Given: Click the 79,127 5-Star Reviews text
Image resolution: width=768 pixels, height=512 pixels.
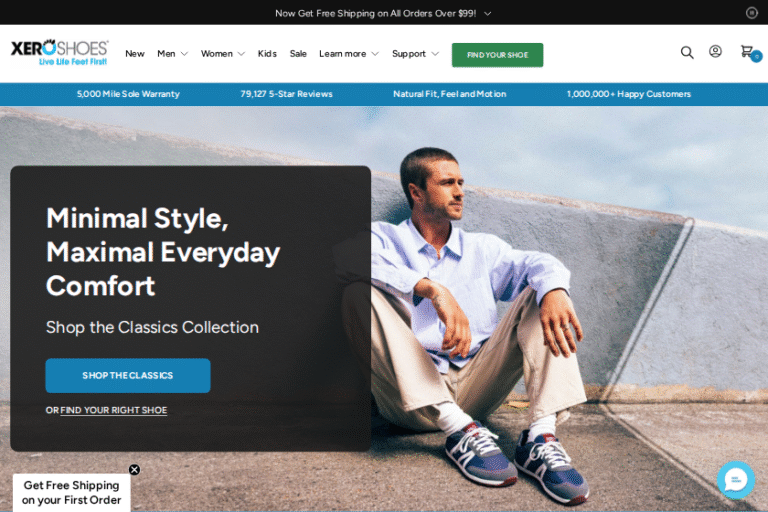Looking at the screenshot, I should [x=286, y=94].
